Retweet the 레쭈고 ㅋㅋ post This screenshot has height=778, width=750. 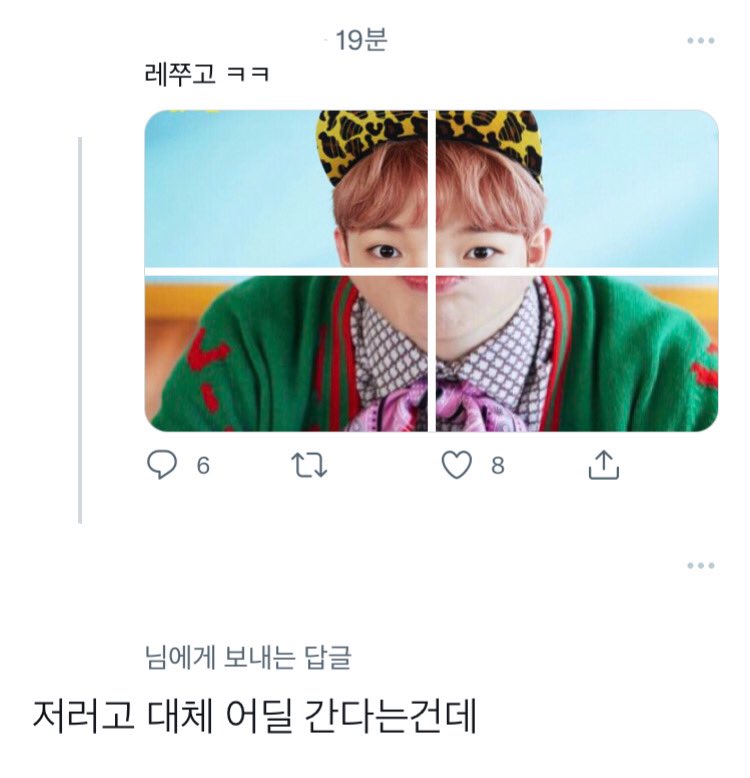pos(309,465)
